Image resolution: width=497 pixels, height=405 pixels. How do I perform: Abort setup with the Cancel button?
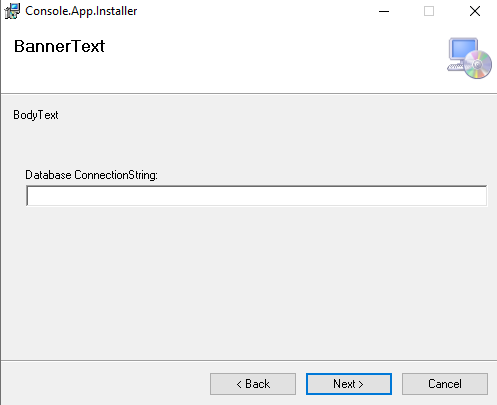pos(445,384)
